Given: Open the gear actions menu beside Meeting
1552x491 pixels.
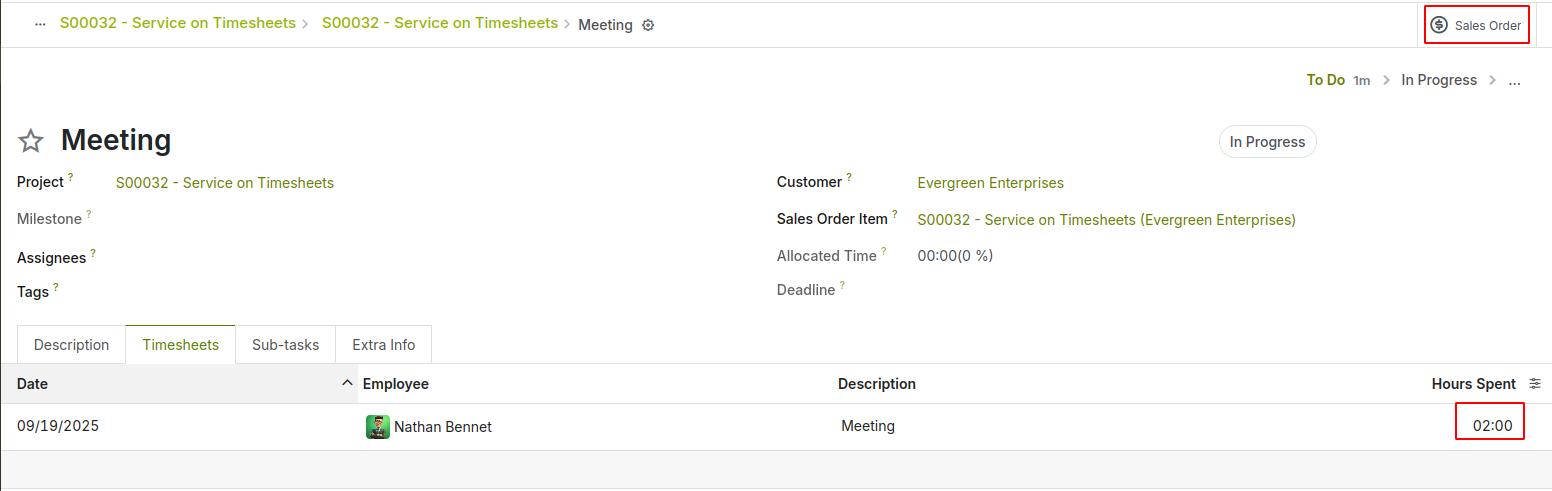Looking at the screenshot, I should pos(648,25).
